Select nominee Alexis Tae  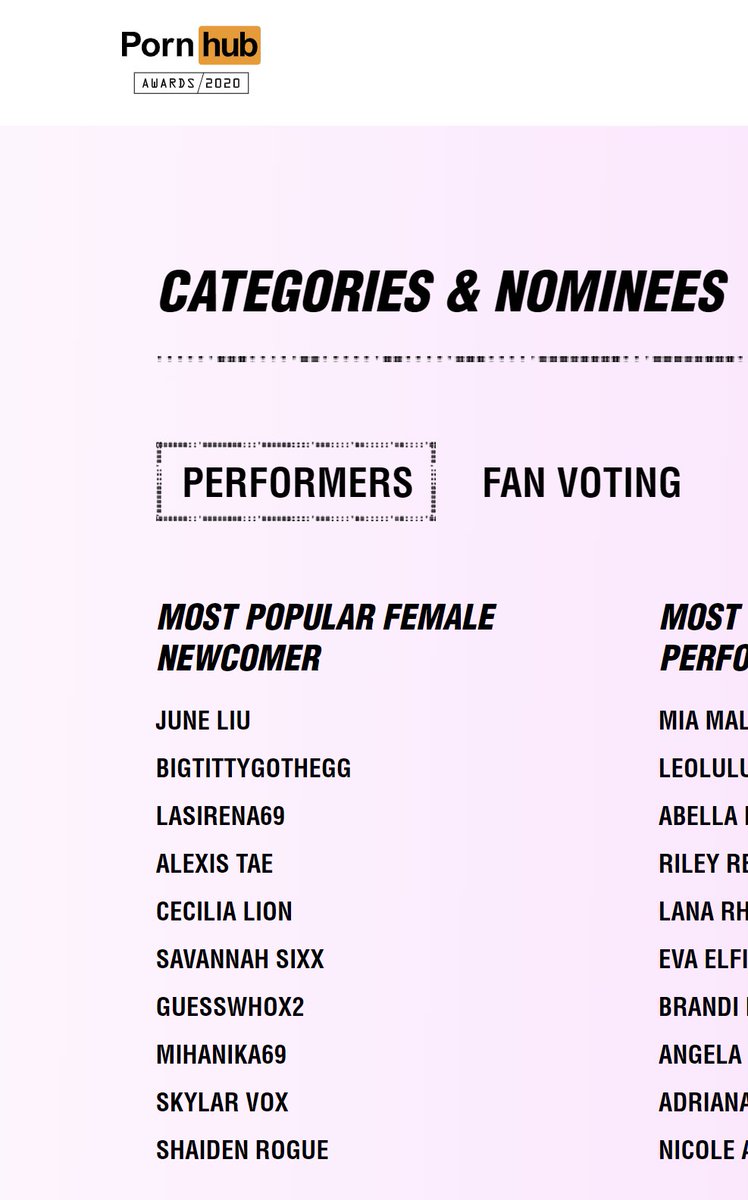coord(214,864)
